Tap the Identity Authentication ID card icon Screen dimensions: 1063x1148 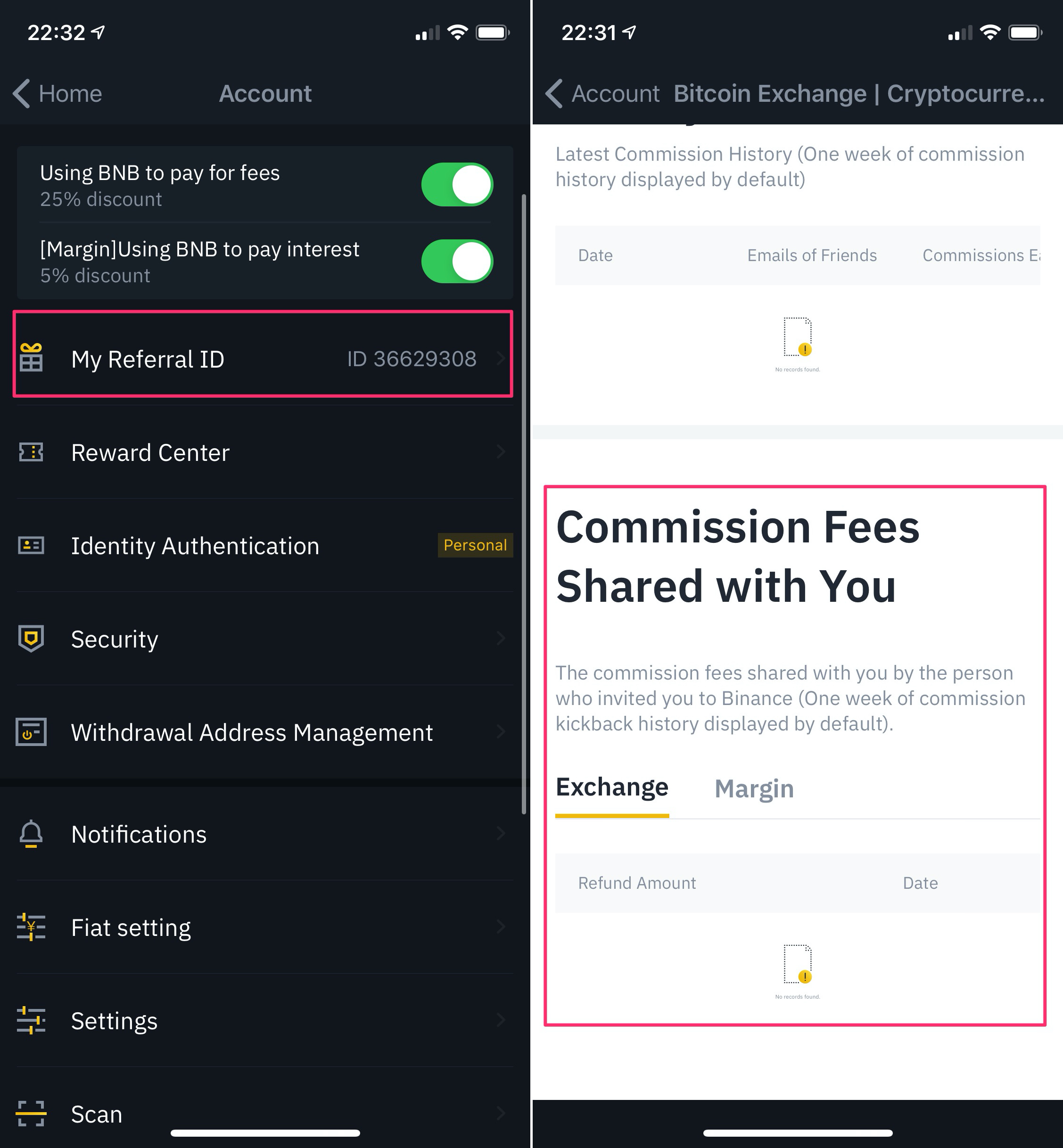31,545
